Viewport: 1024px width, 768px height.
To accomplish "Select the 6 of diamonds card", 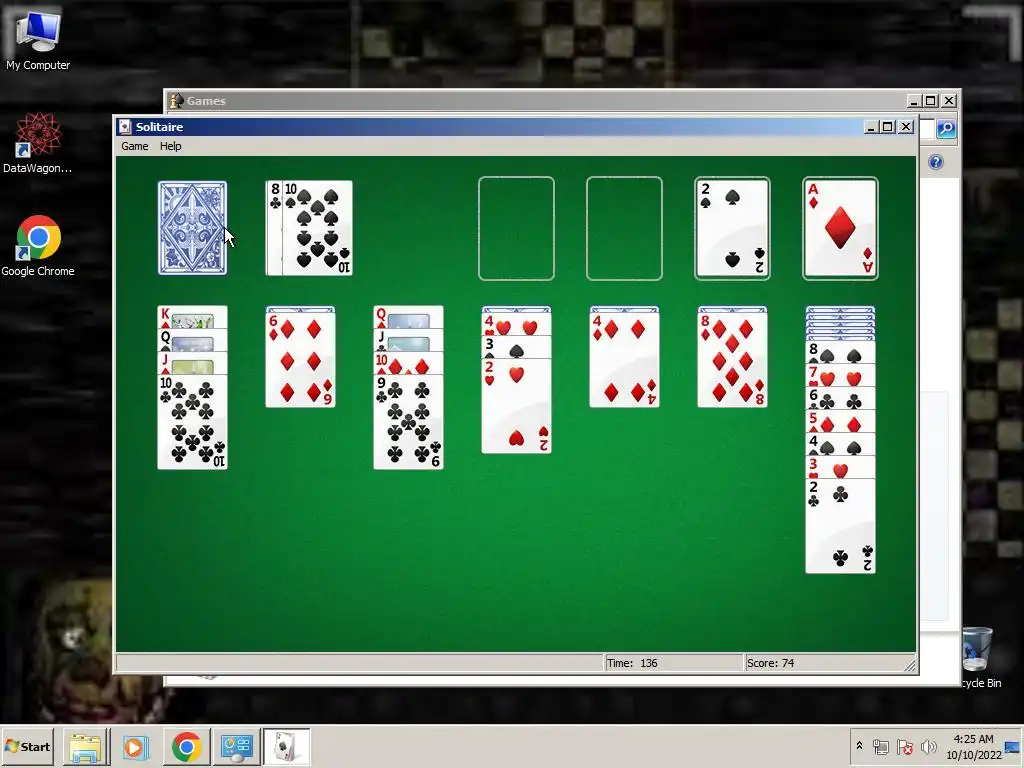I will pos(300,359).
